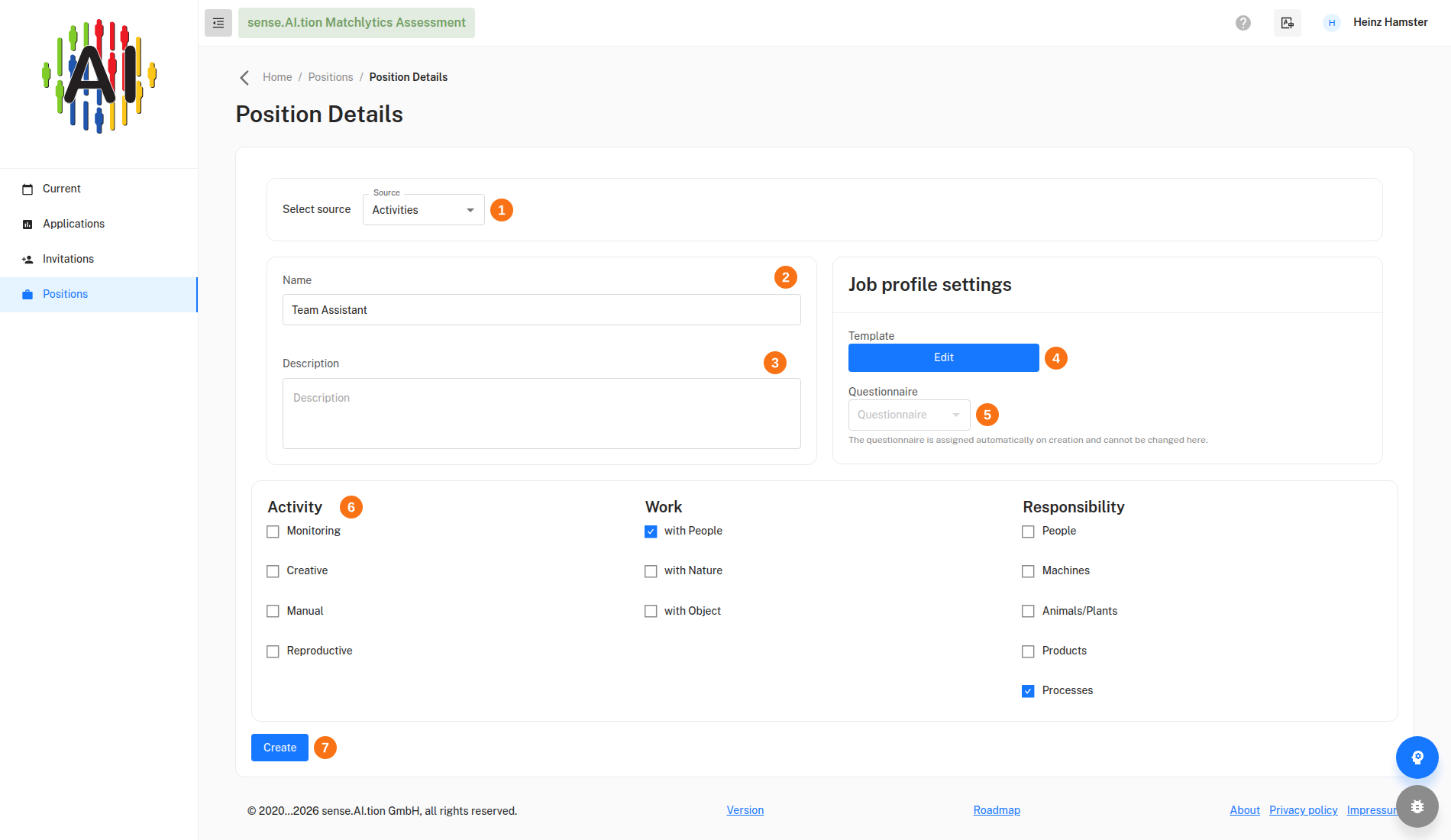Click the Invitations person-add icon
This screenshot has width=1451, height=840.
coord(27,260)
